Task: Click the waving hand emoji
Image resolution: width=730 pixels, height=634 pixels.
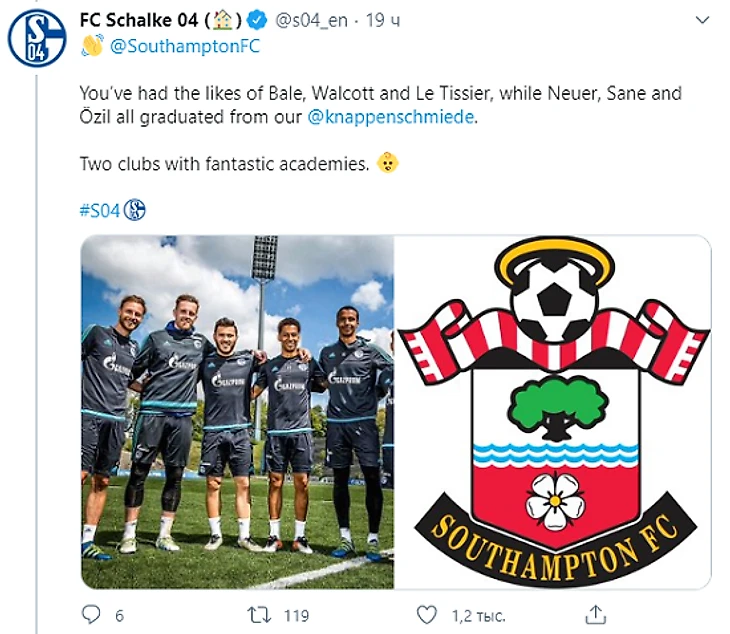Action: [92, 46]
